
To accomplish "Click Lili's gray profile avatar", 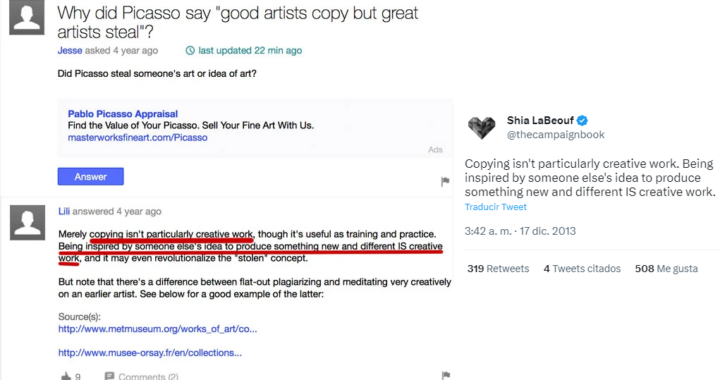I will coord(28,222).
